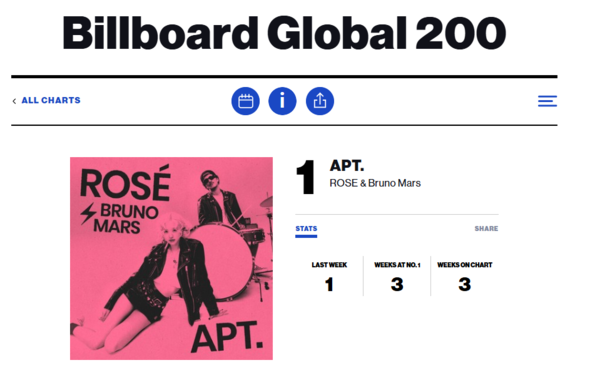600x380 pixels.
Task: Click the Last Week stat value
Action: coord(329,285)
